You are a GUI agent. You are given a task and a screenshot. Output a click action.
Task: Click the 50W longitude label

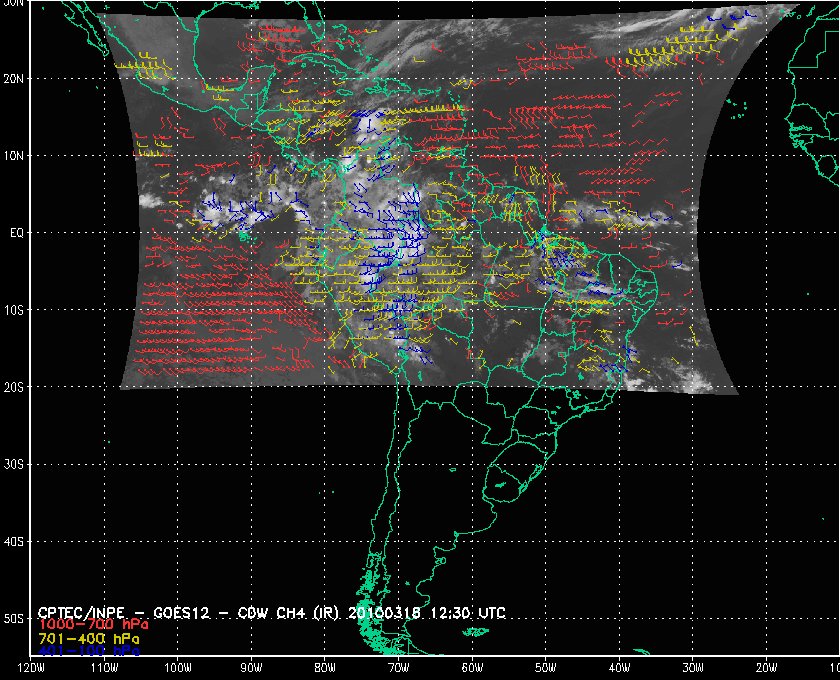click(x=545, y=668)
